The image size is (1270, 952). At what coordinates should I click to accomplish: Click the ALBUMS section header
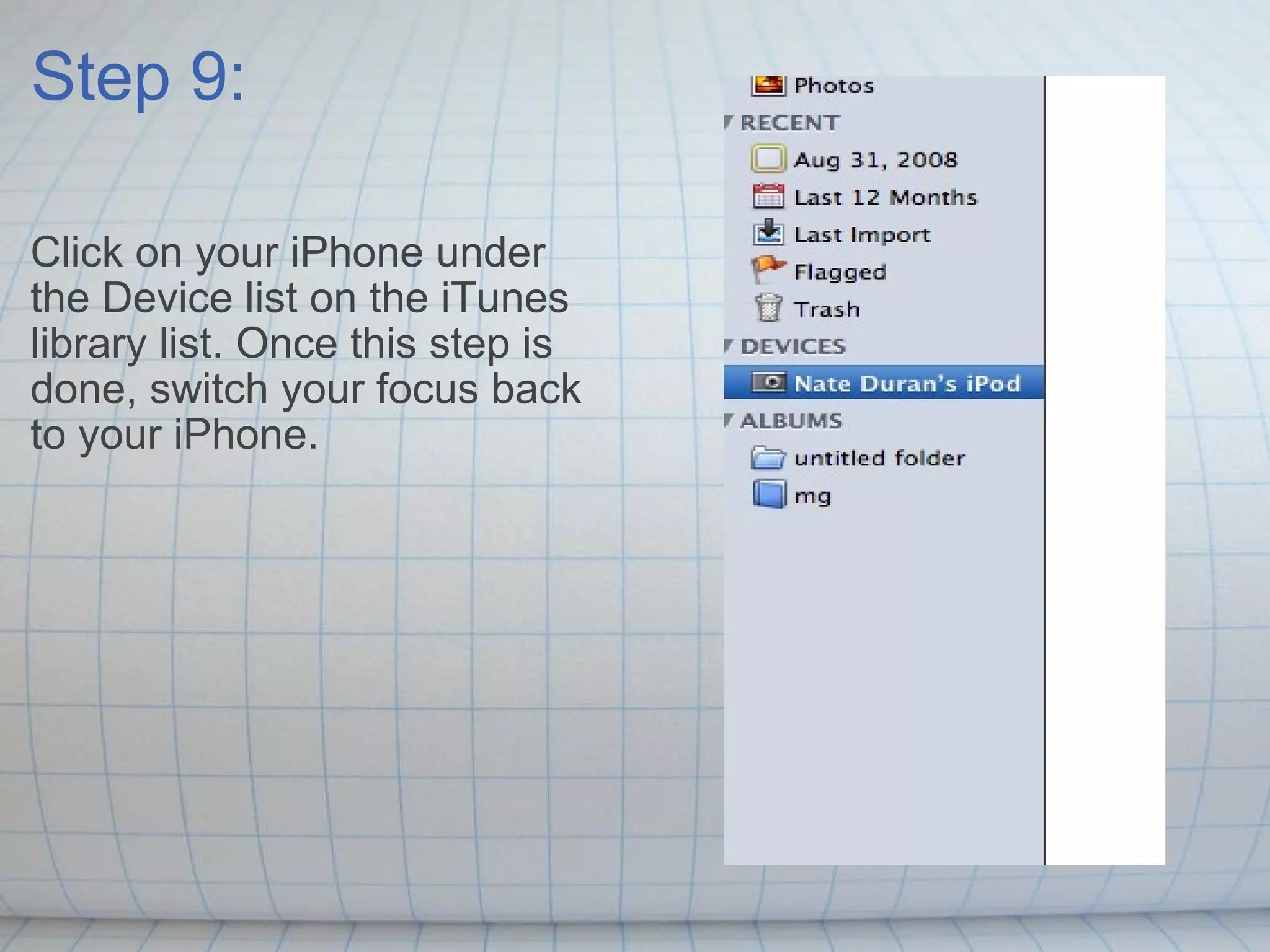pos(791,421)
